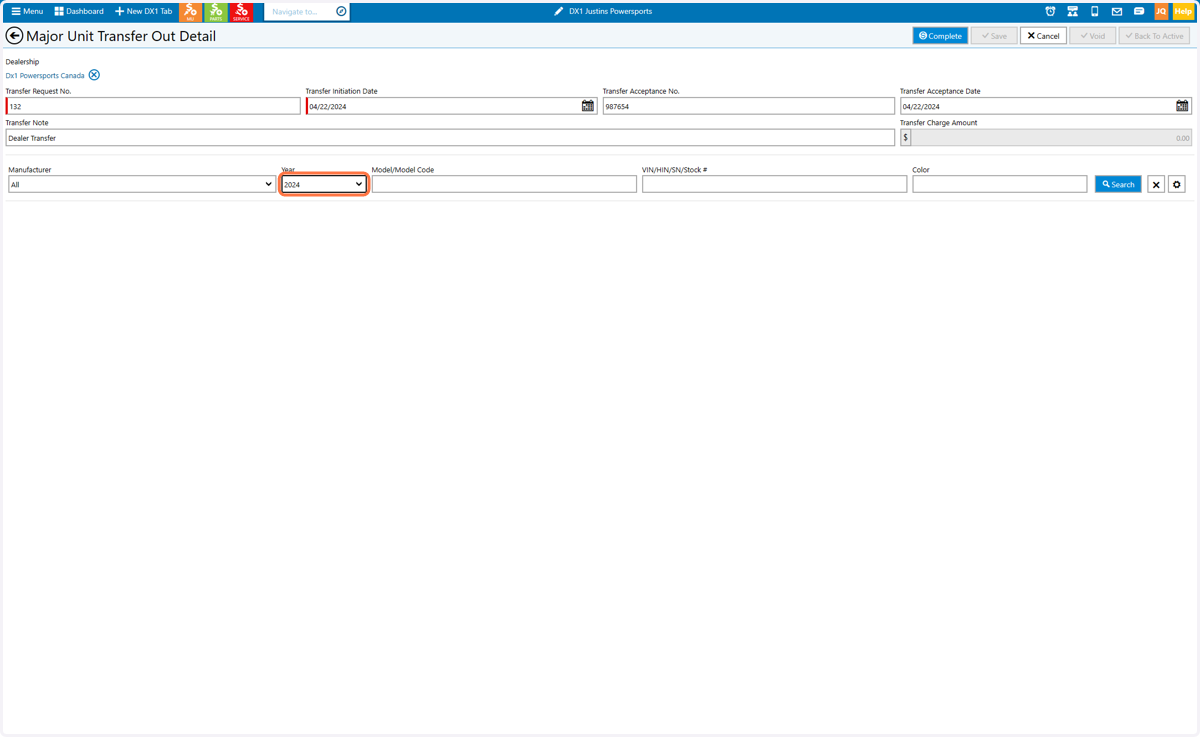Open the green Parts module icon
The image size is (1200, 737).
[x=215, y=11]
